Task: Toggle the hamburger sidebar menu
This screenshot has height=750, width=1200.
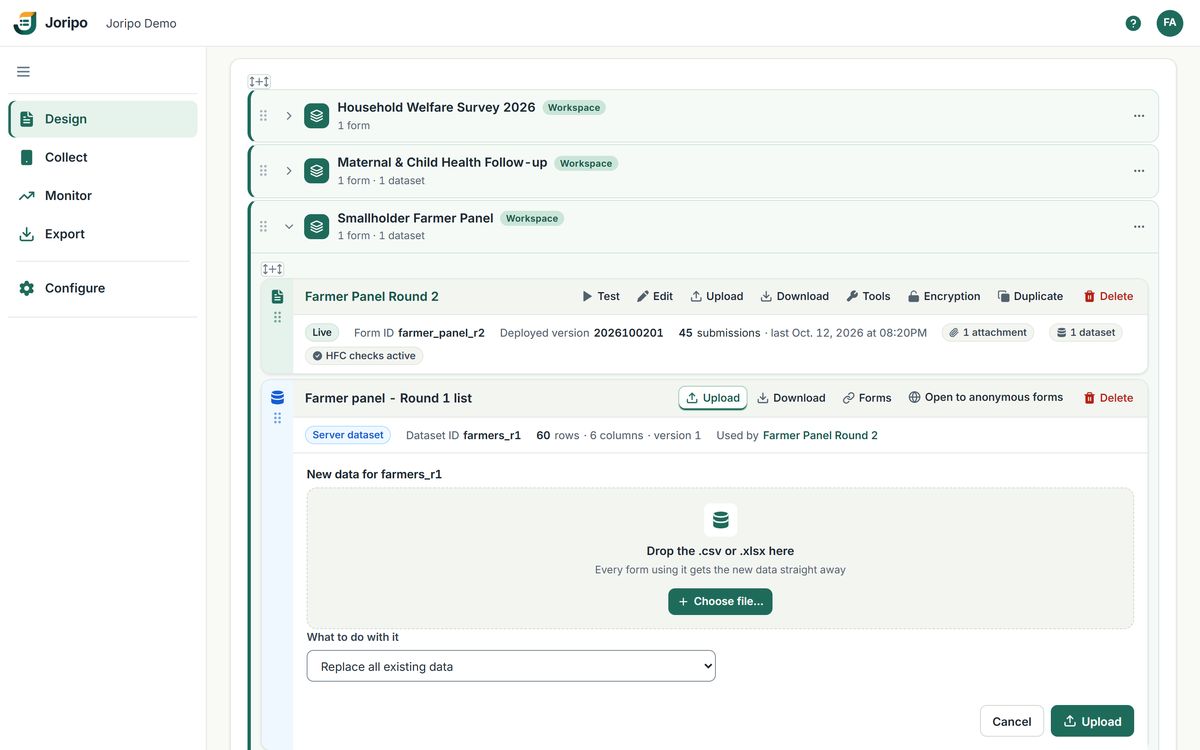Action: 23,71
